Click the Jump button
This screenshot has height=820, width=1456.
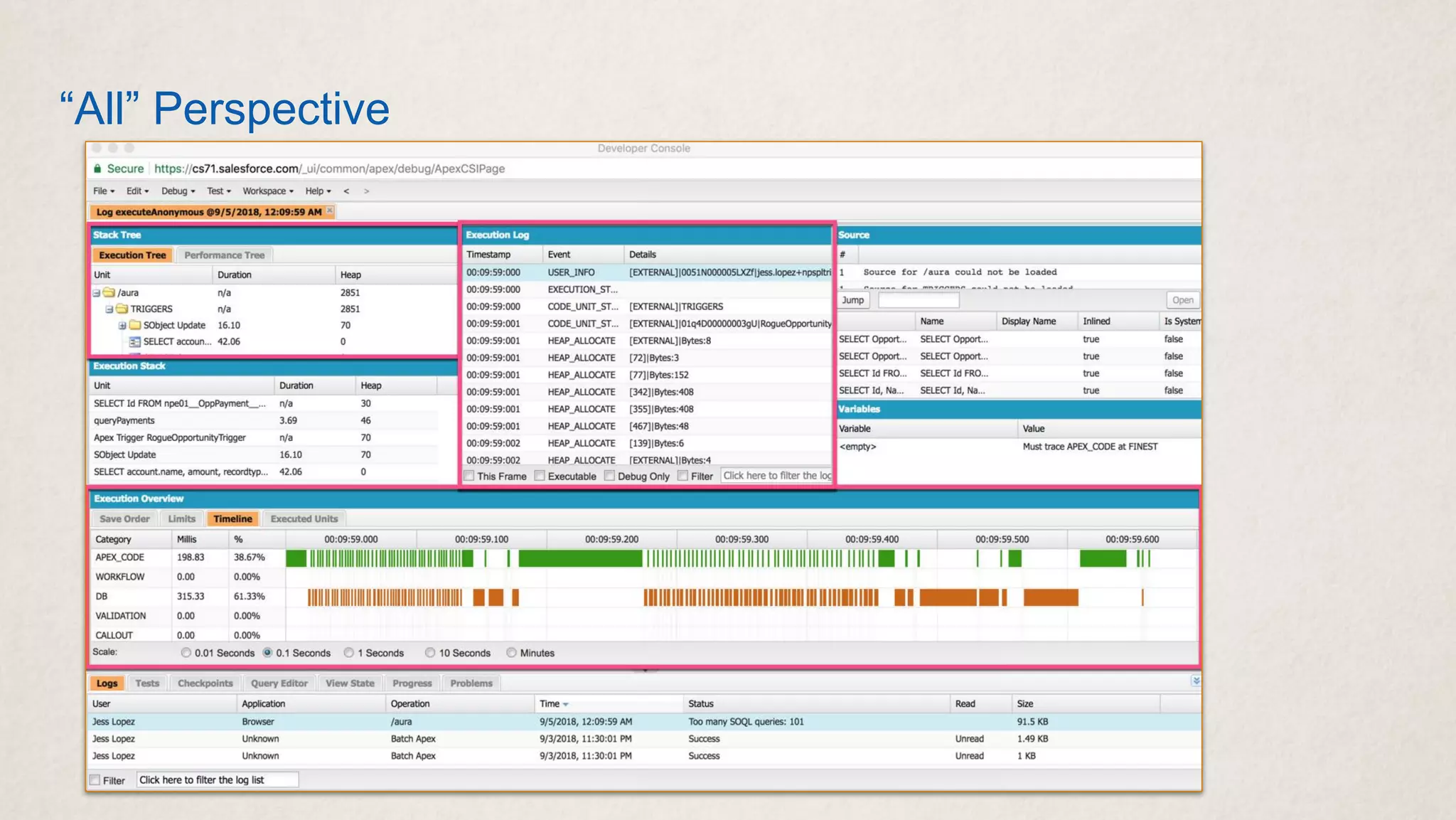coord(852,300)
